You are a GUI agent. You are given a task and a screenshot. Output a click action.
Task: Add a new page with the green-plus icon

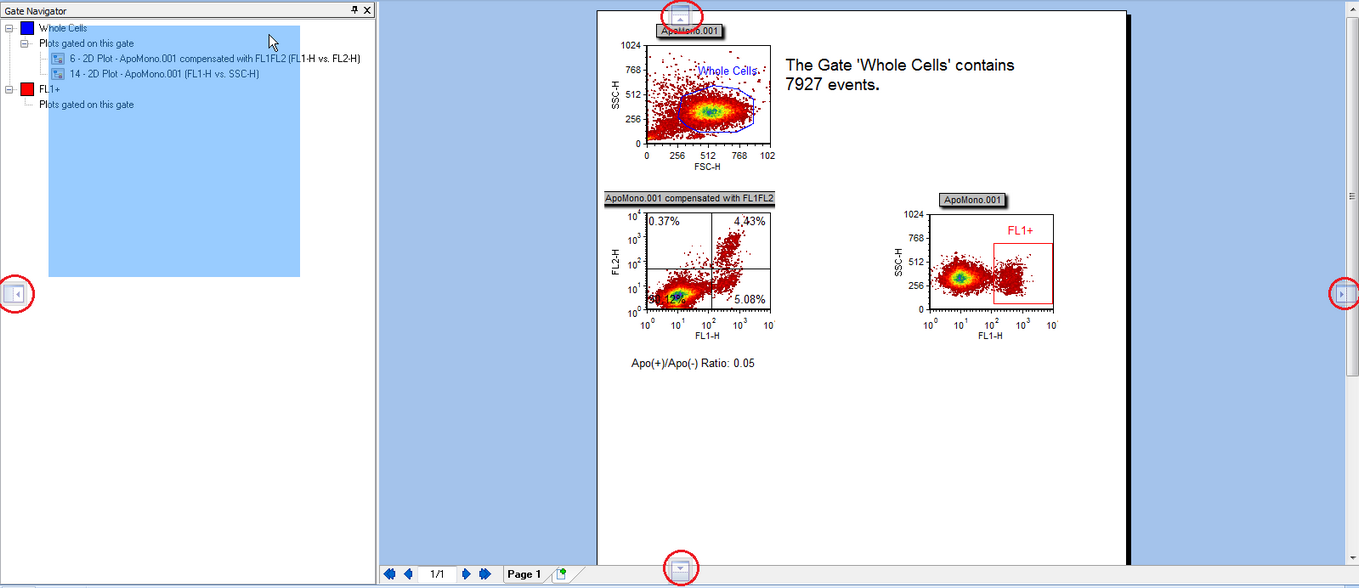(561, 574)
